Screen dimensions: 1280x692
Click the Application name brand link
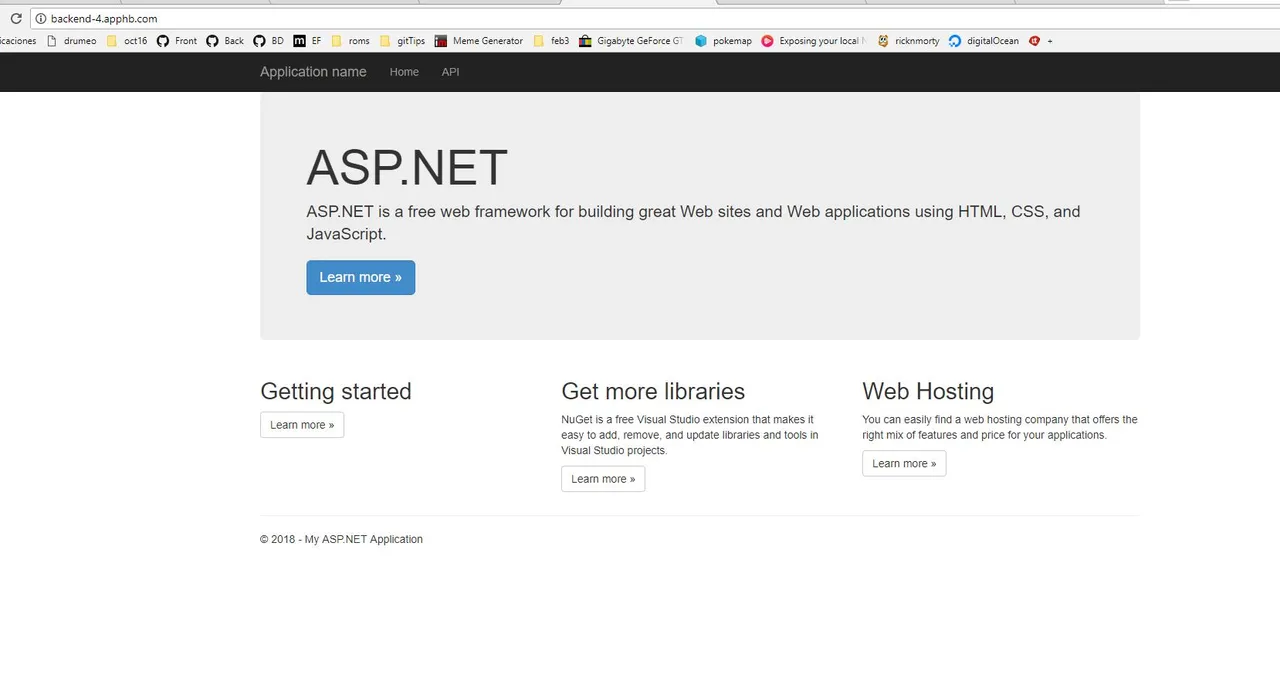[313, 72]
